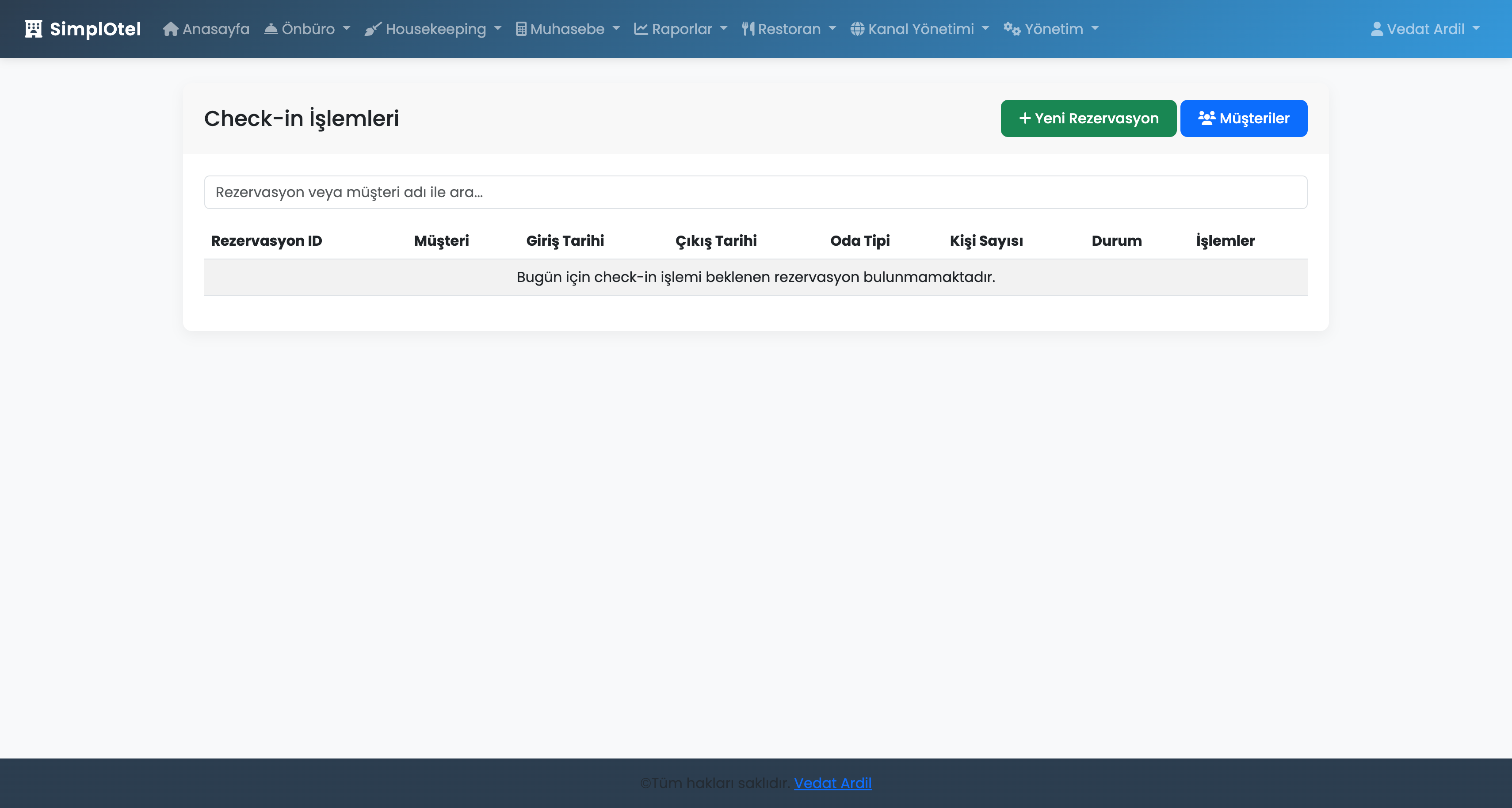Click the utensils icon beside Restoran
This screenshot has width=1512, height=808.
pyautogui.click(x=748, y=29)
